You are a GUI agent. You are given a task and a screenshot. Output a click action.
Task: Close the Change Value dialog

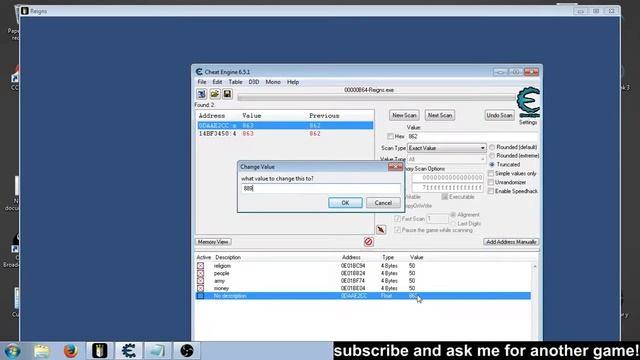coord(395,167)
